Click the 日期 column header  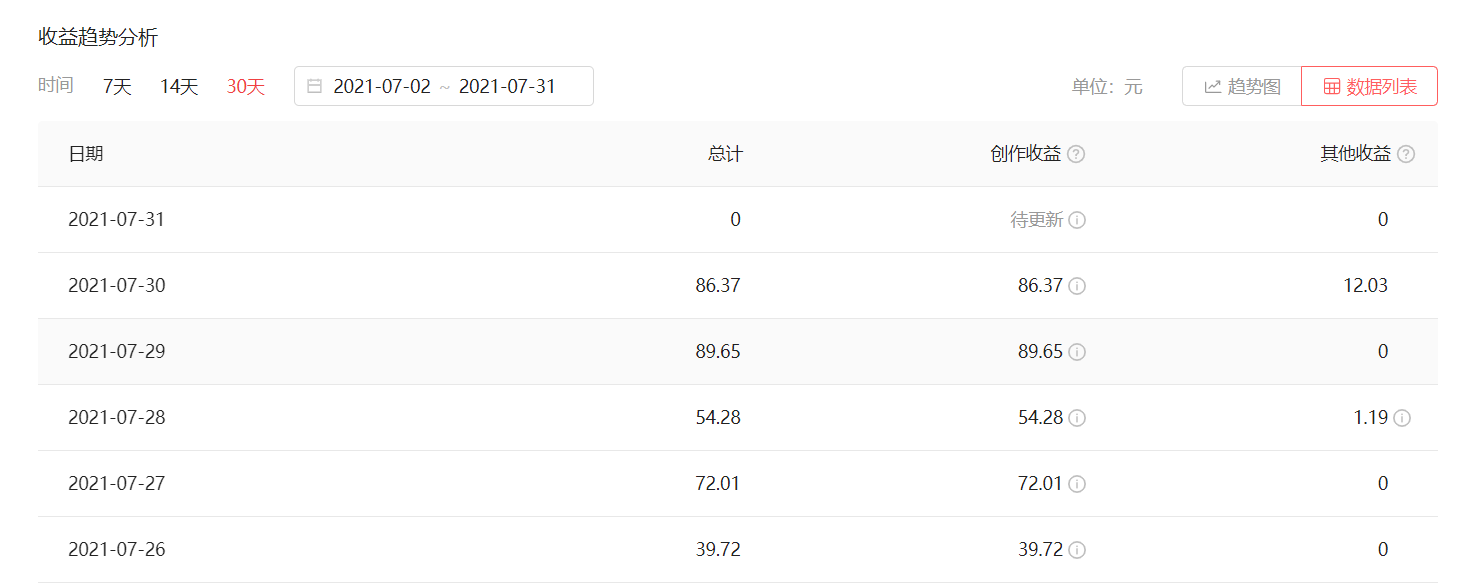tap(86, 154)
